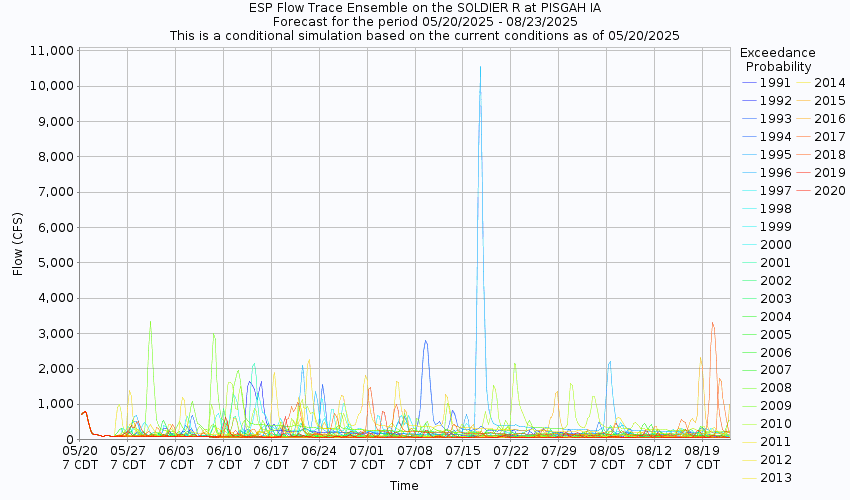This screenshot has height=500, width=850.
Task: Click the '08/05 7 CDT' x-axis label
Action: click(607, 458)
